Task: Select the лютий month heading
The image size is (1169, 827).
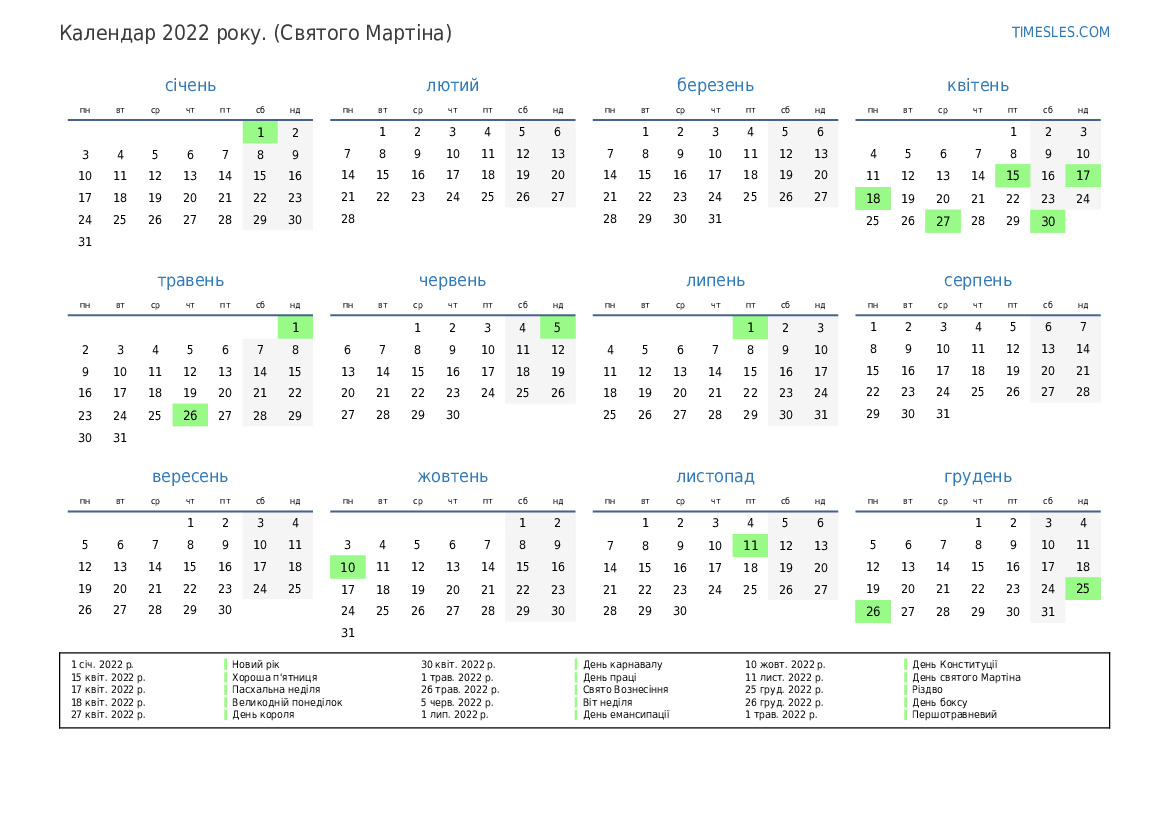Action: coord(453,85)
